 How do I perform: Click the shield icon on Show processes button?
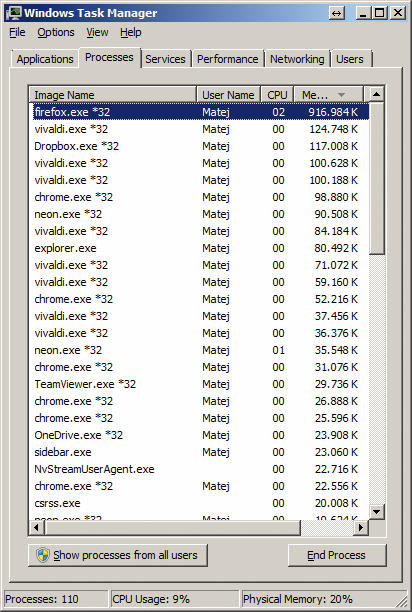pos(43,555)
